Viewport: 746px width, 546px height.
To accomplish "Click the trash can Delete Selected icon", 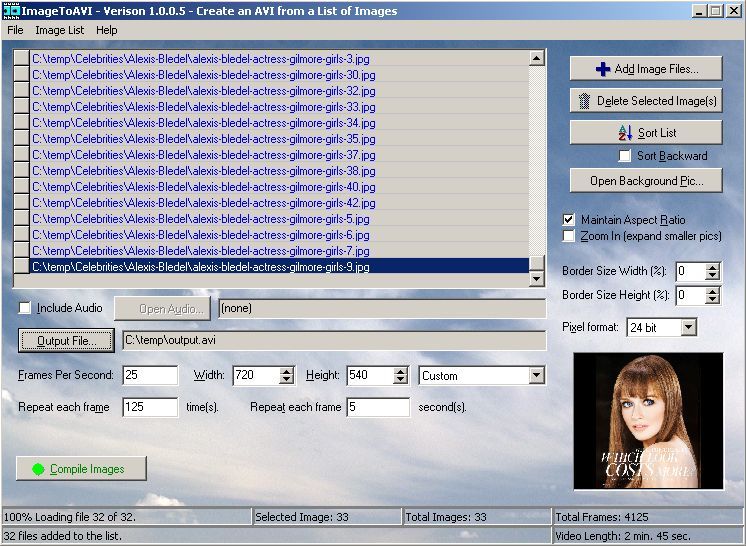I will (585, 101).
